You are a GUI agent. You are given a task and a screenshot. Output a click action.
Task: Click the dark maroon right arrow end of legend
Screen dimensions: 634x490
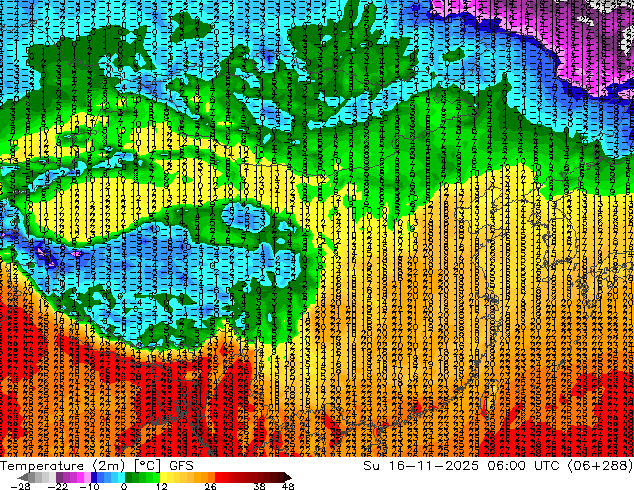288,477
